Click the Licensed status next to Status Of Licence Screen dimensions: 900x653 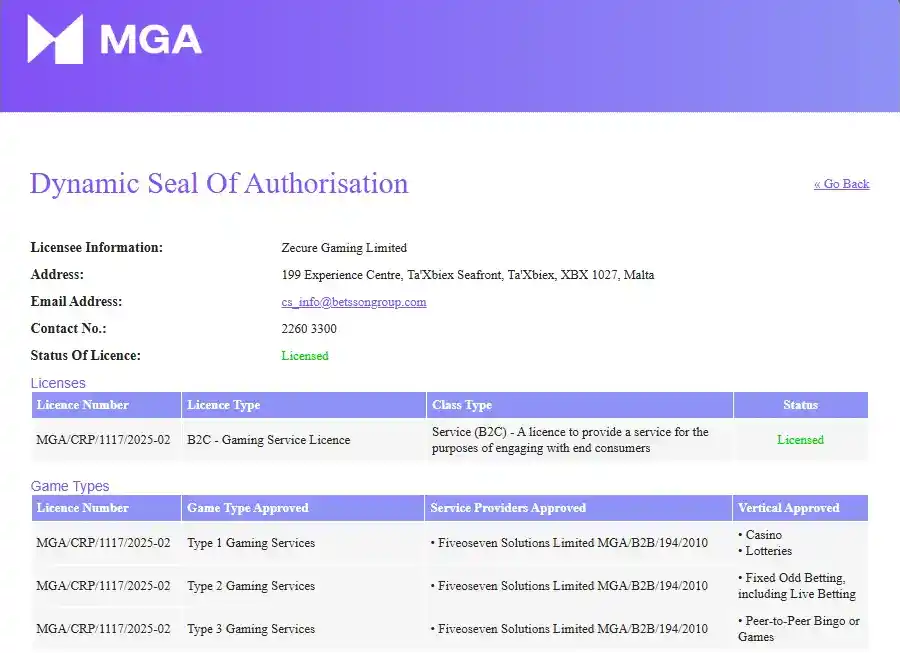click(305, 356)
